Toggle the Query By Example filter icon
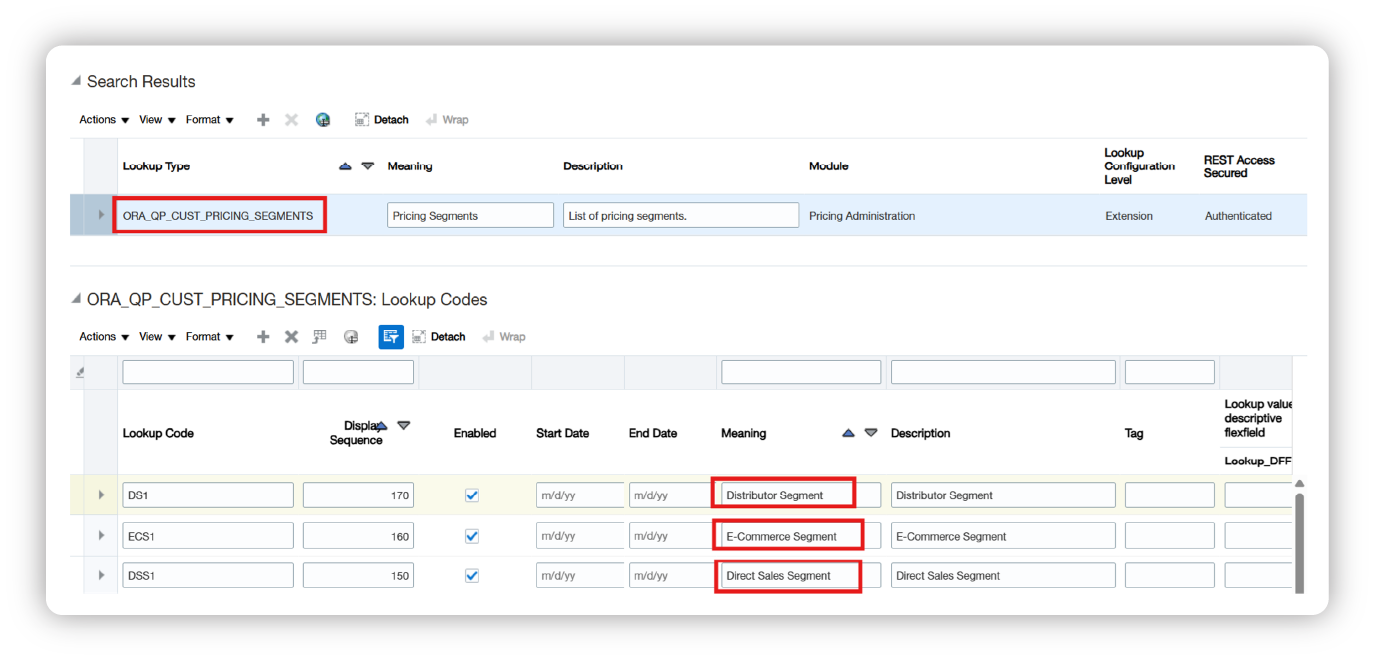 [390, 336]
